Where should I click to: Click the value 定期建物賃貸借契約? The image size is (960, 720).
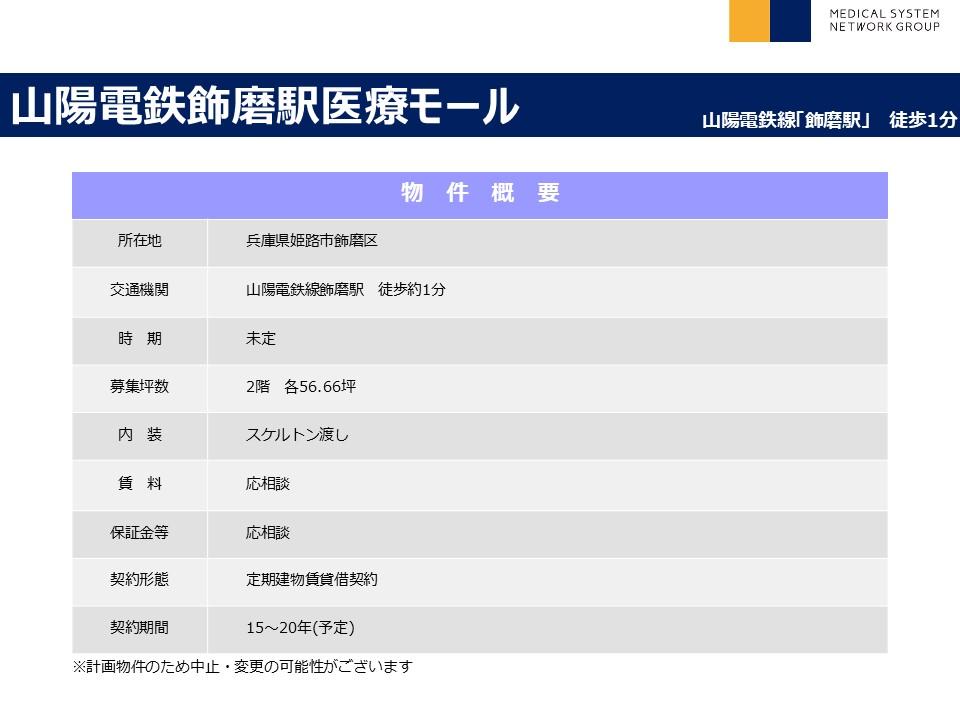312,579
